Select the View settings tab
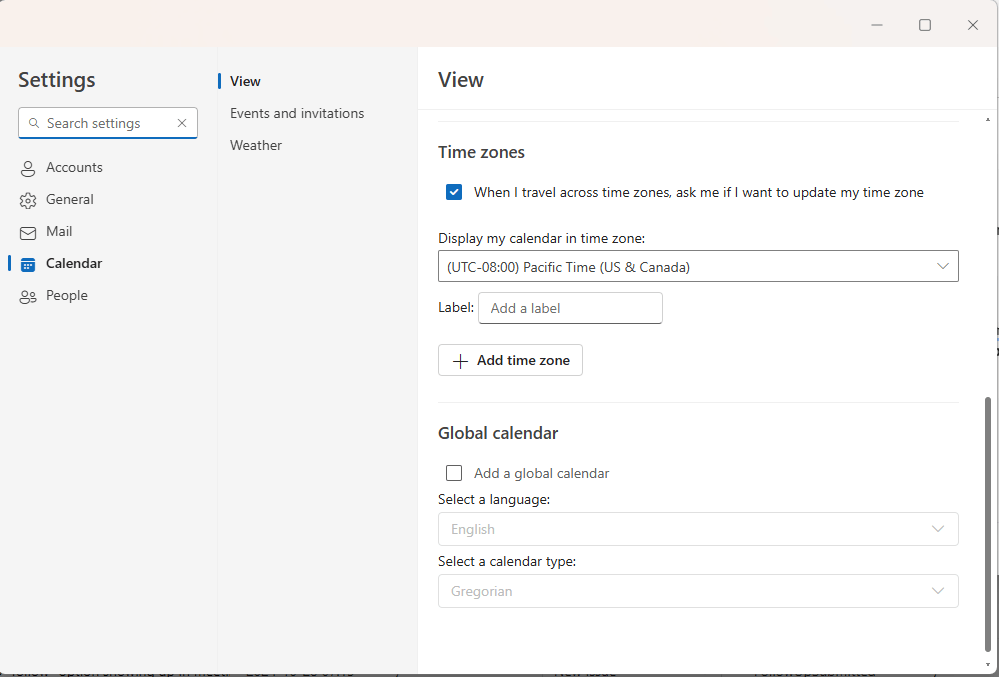 (x=245, y=81)
